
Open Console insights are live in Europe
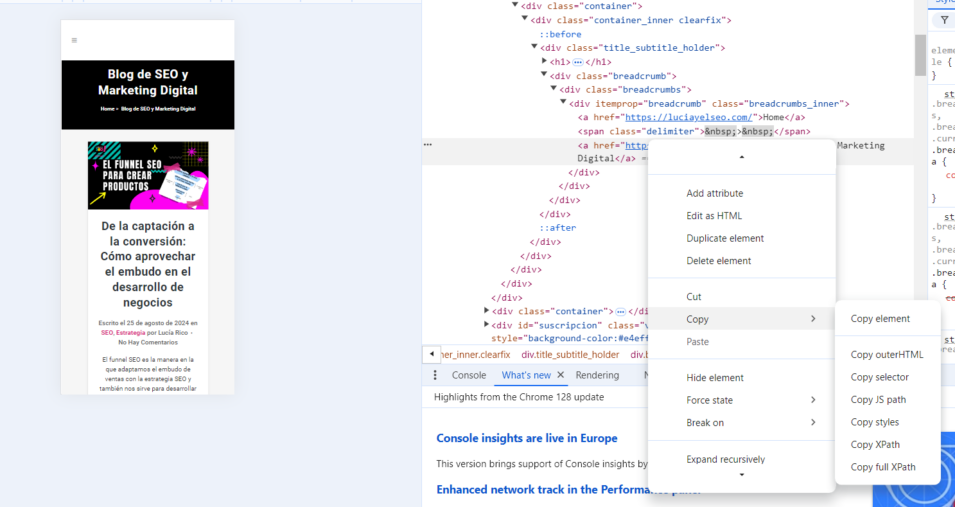click(527, 438)
